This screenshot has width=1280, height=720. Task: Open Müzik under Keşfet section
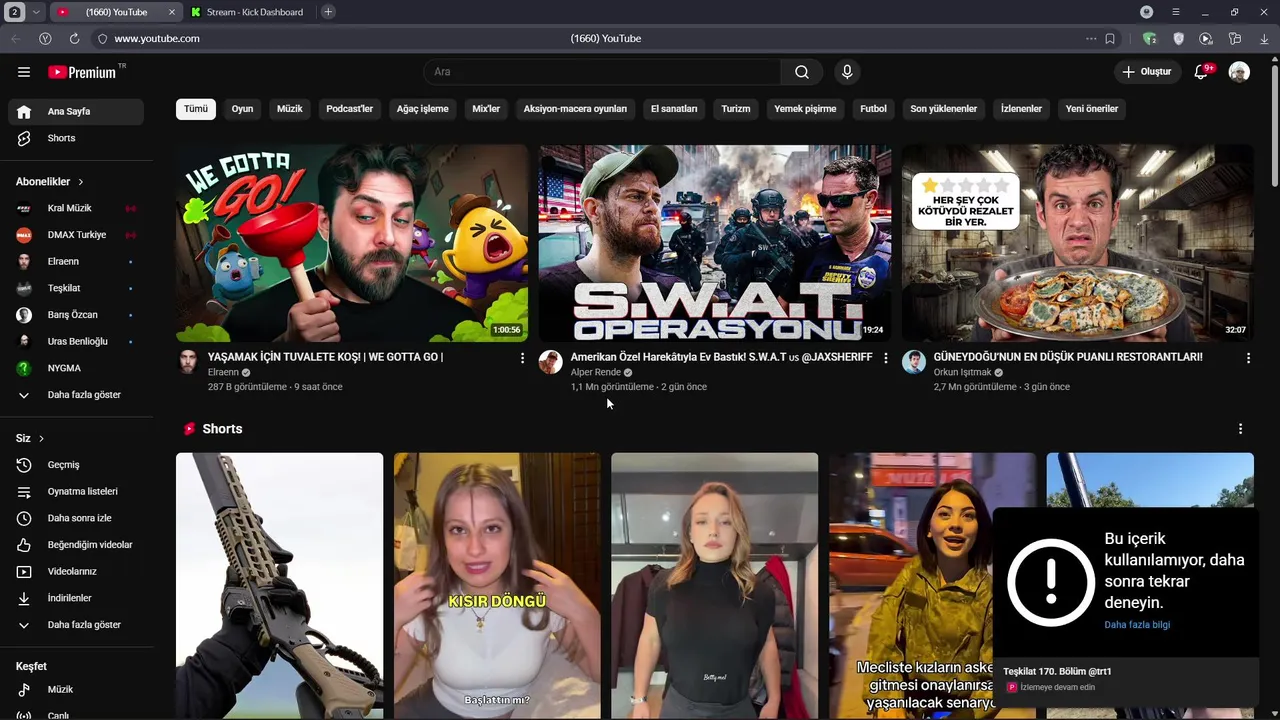coord(76,689)
